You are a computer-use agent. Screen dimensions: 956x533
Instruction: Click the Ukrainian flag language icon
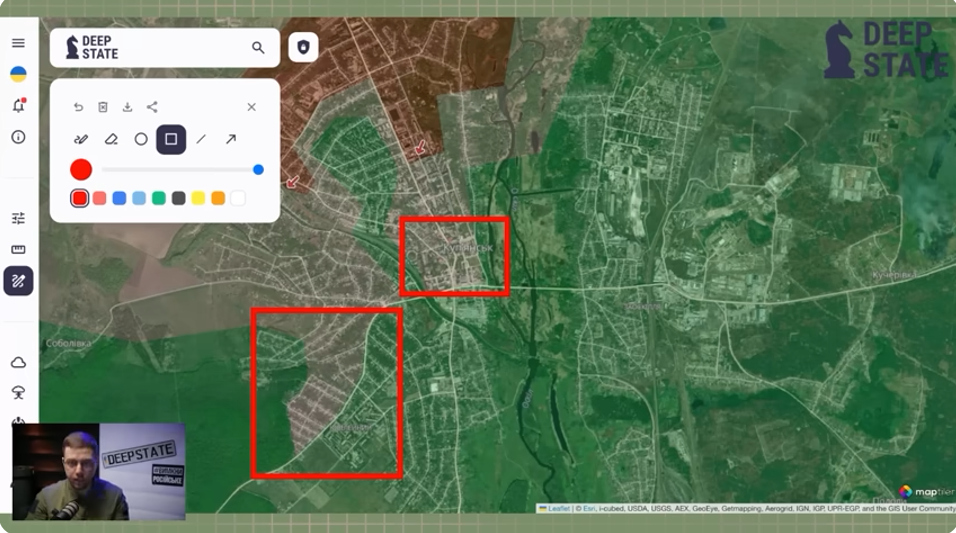click(18, 74)
